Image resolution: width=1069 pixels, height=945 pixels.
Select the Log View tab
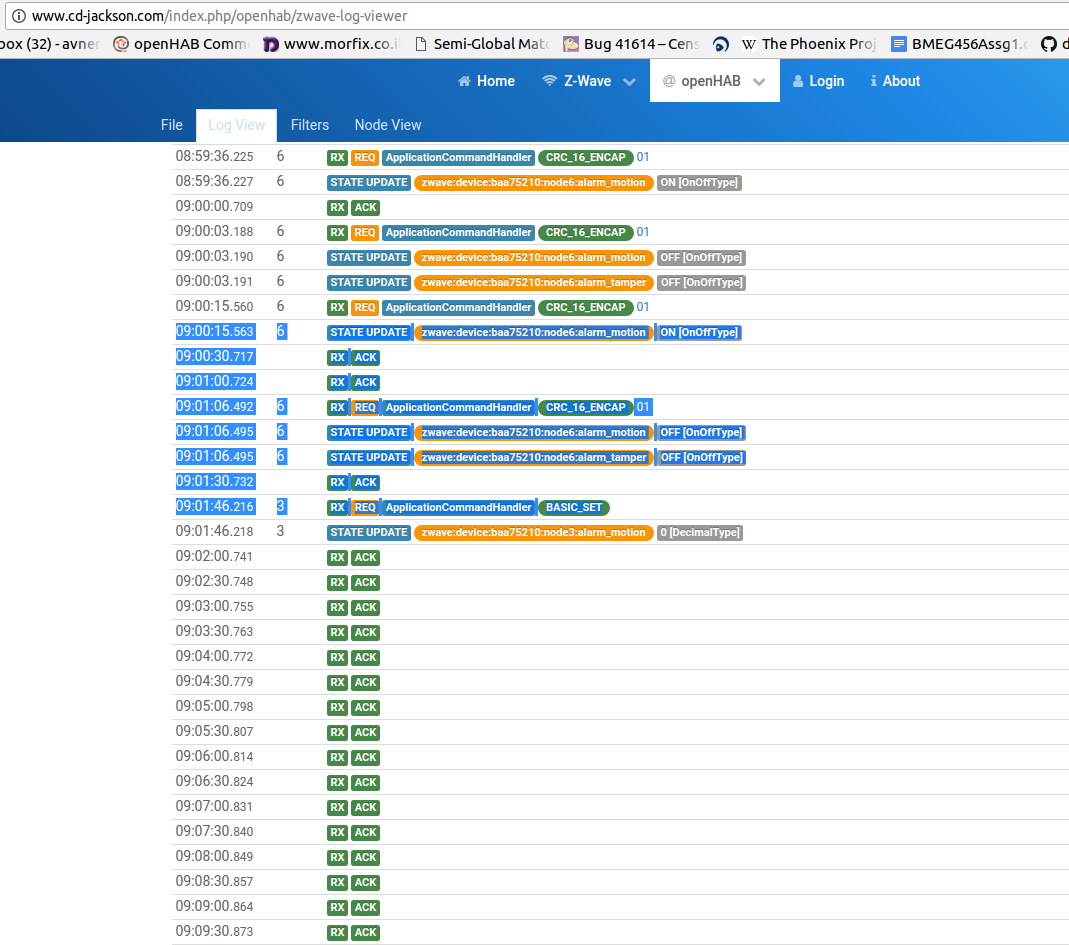click(237, 125)
